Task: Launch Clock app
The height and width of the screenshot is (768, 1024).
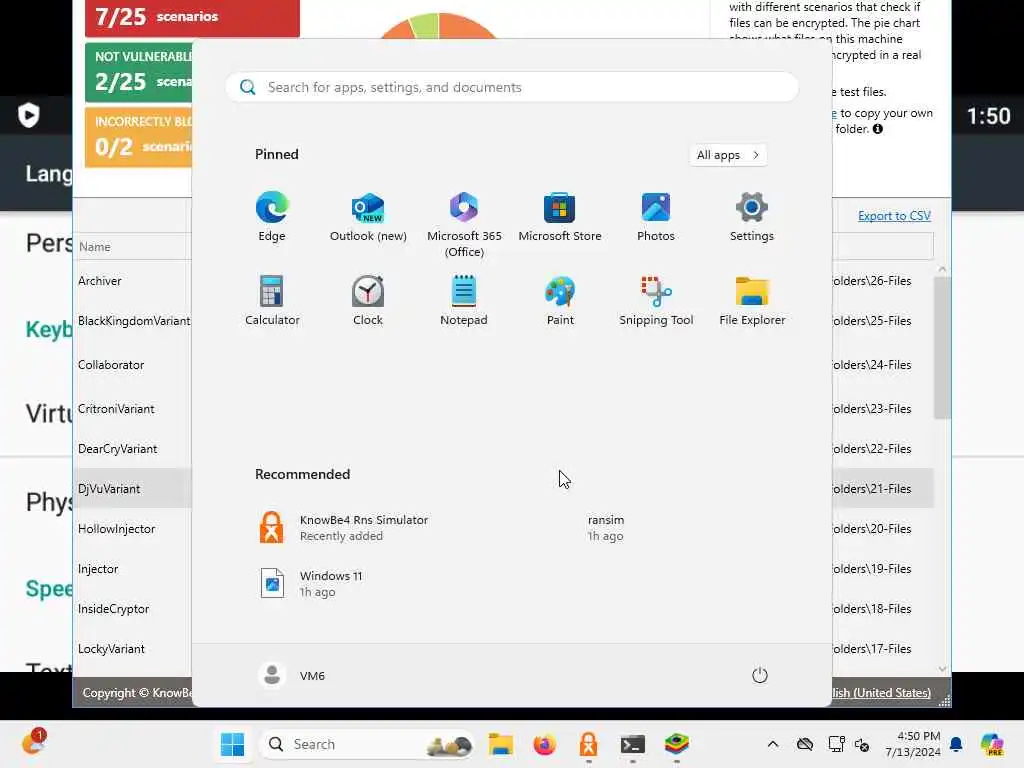Action: [x=368, y=300]
